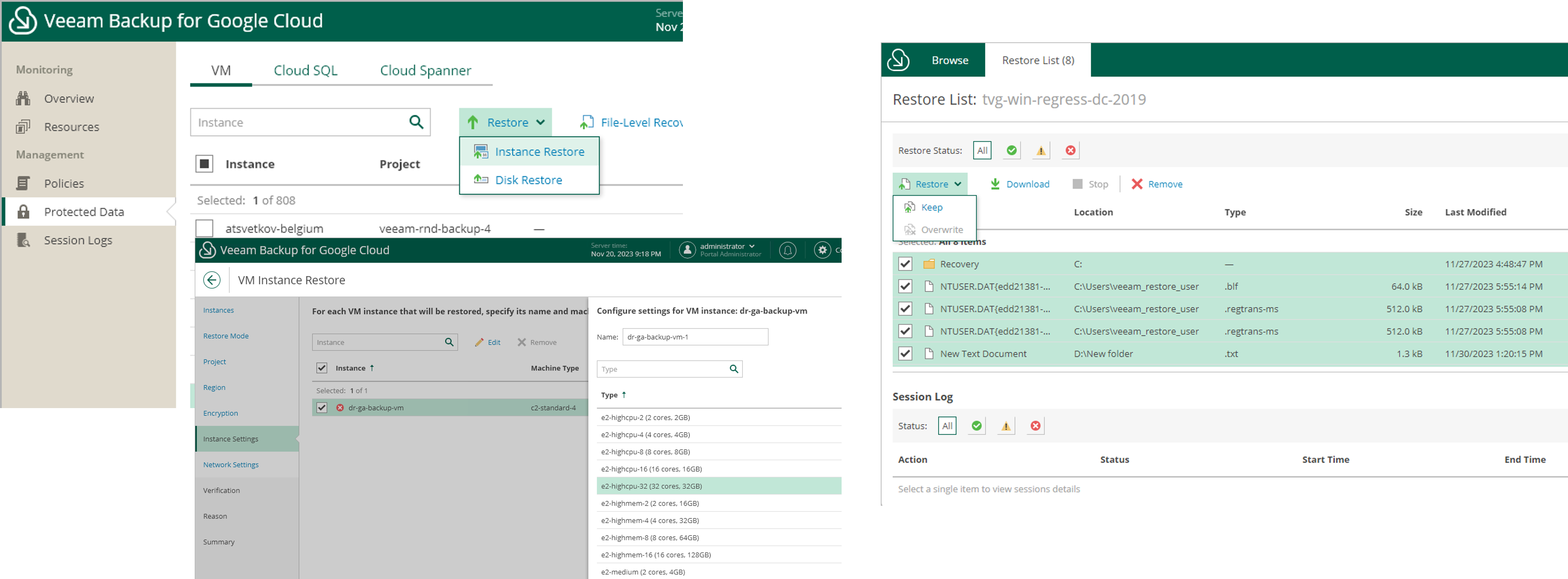Open Restore dropdown in Restore List
1568x579 pixels.
point(930,184)
